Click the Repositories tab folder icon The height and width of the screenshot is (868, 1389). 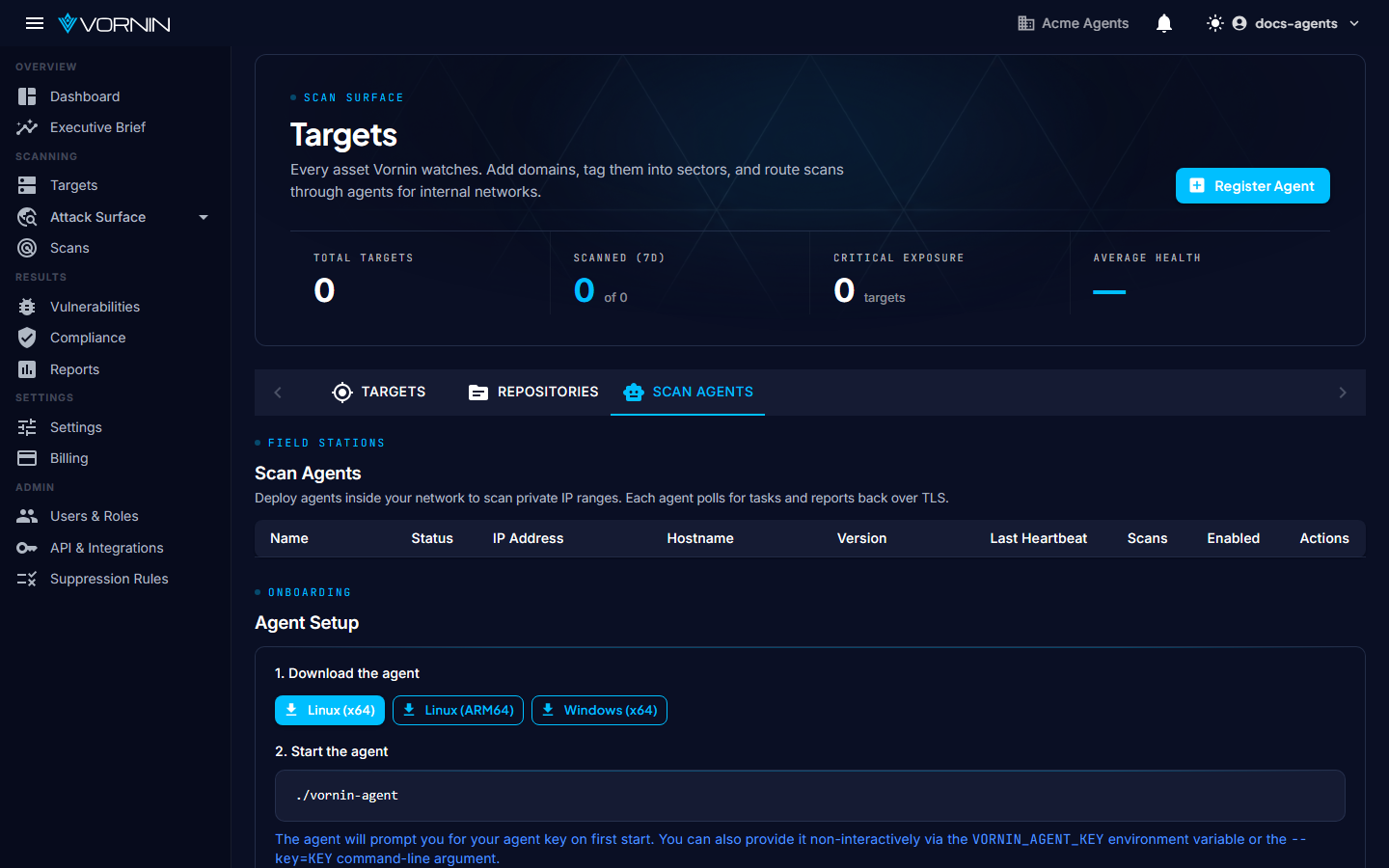[x=478, y=393]
